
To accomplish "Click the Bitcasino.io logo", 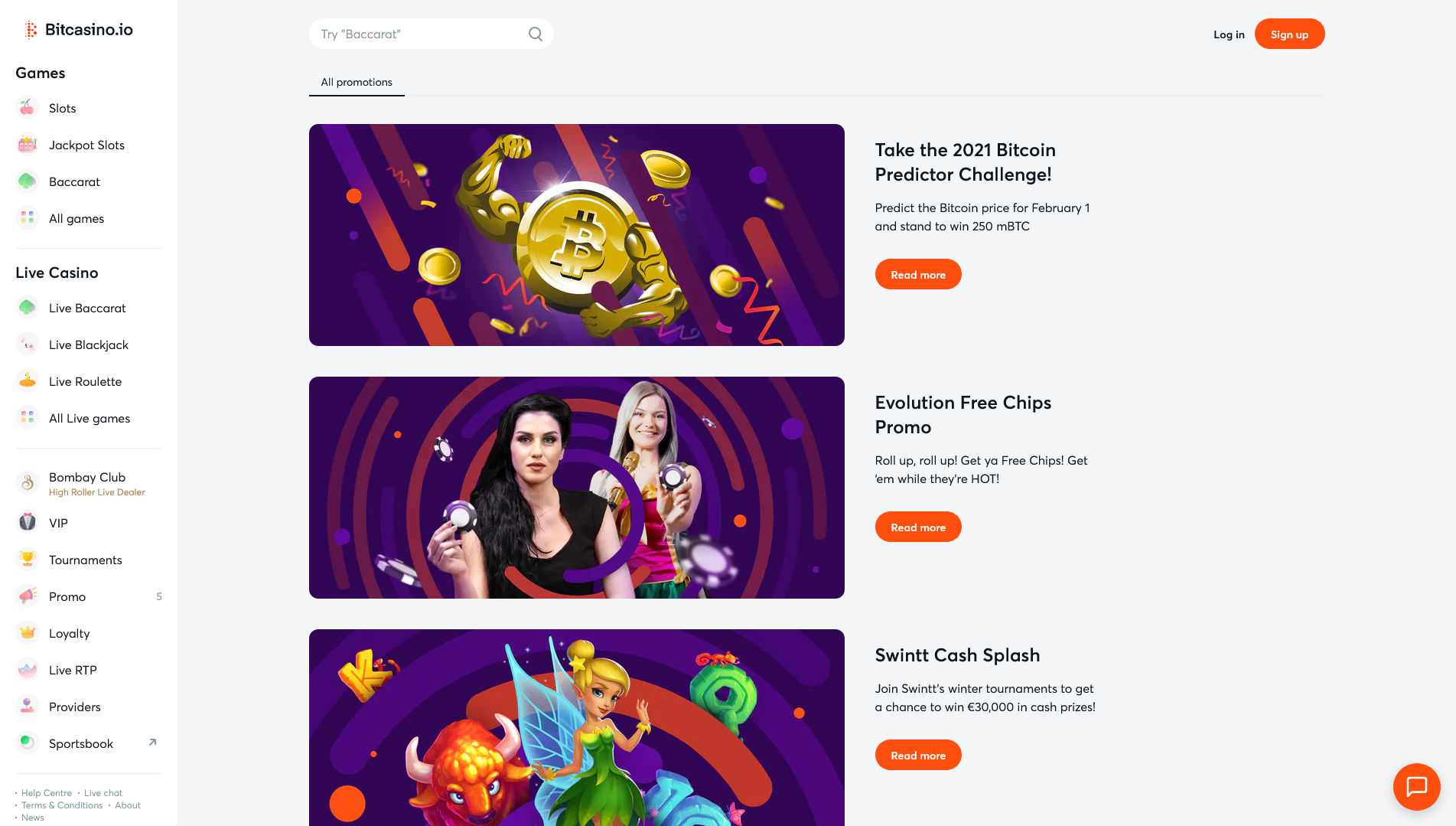I will (x=78, y=30).
